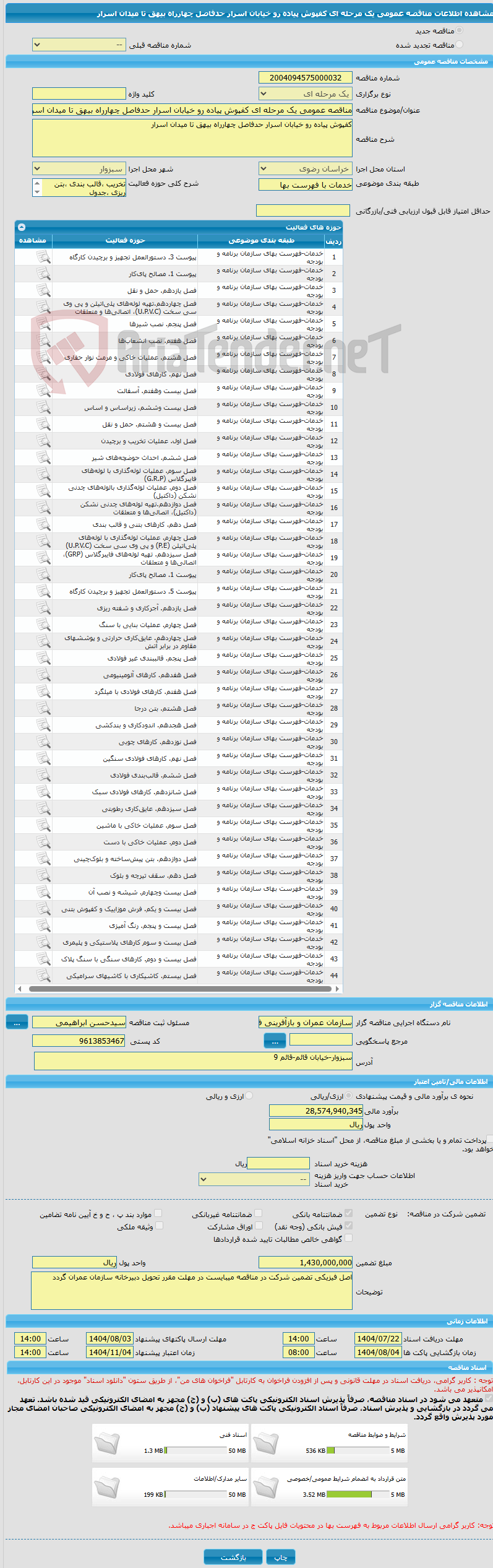Toggle وثیقه ملکی checkbox
The height and width of the screenshot is (1568, 493).
tap(159, 1226)
